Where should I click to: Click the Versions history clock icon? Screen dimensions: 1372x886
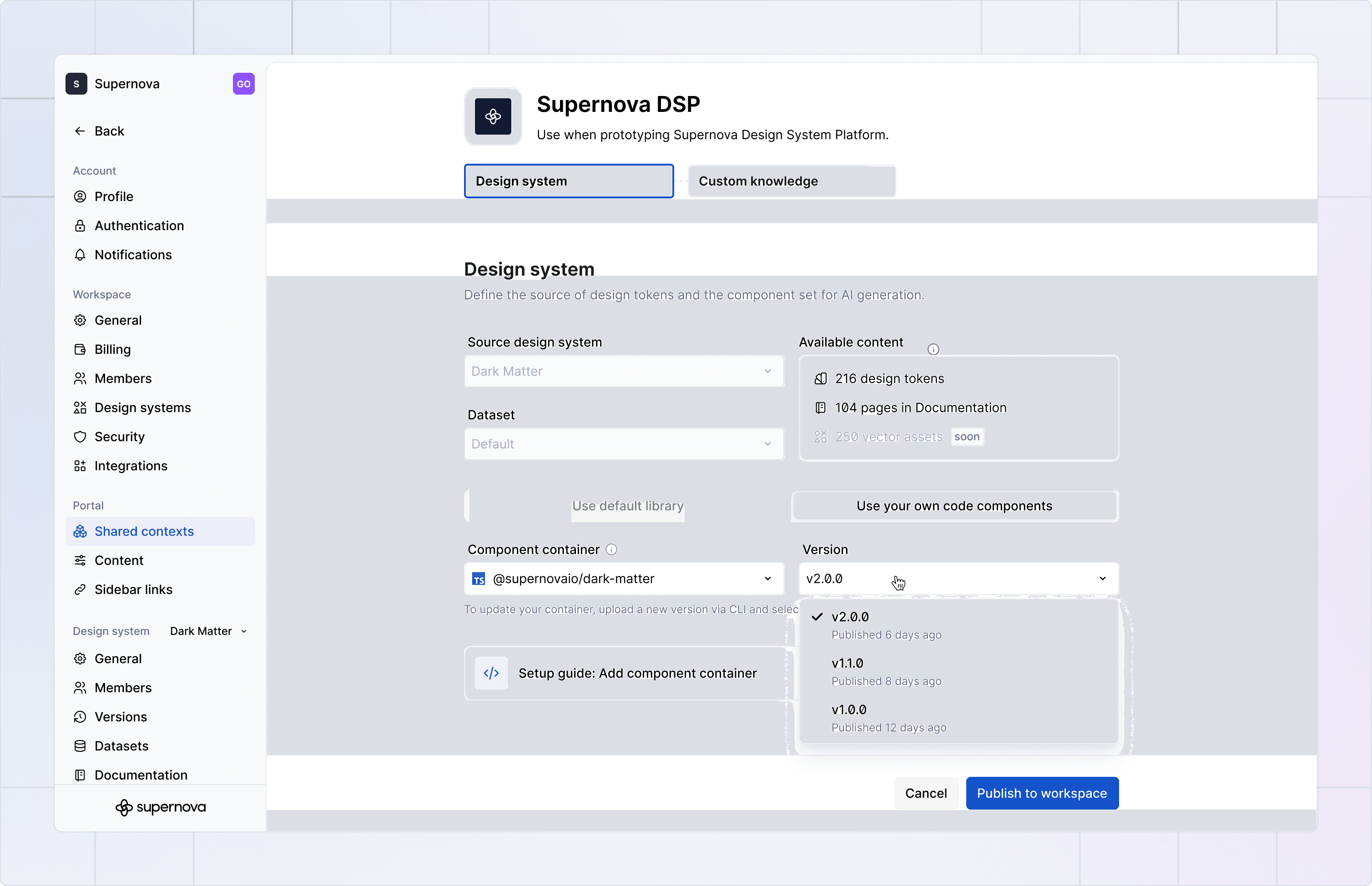(80, 717)
